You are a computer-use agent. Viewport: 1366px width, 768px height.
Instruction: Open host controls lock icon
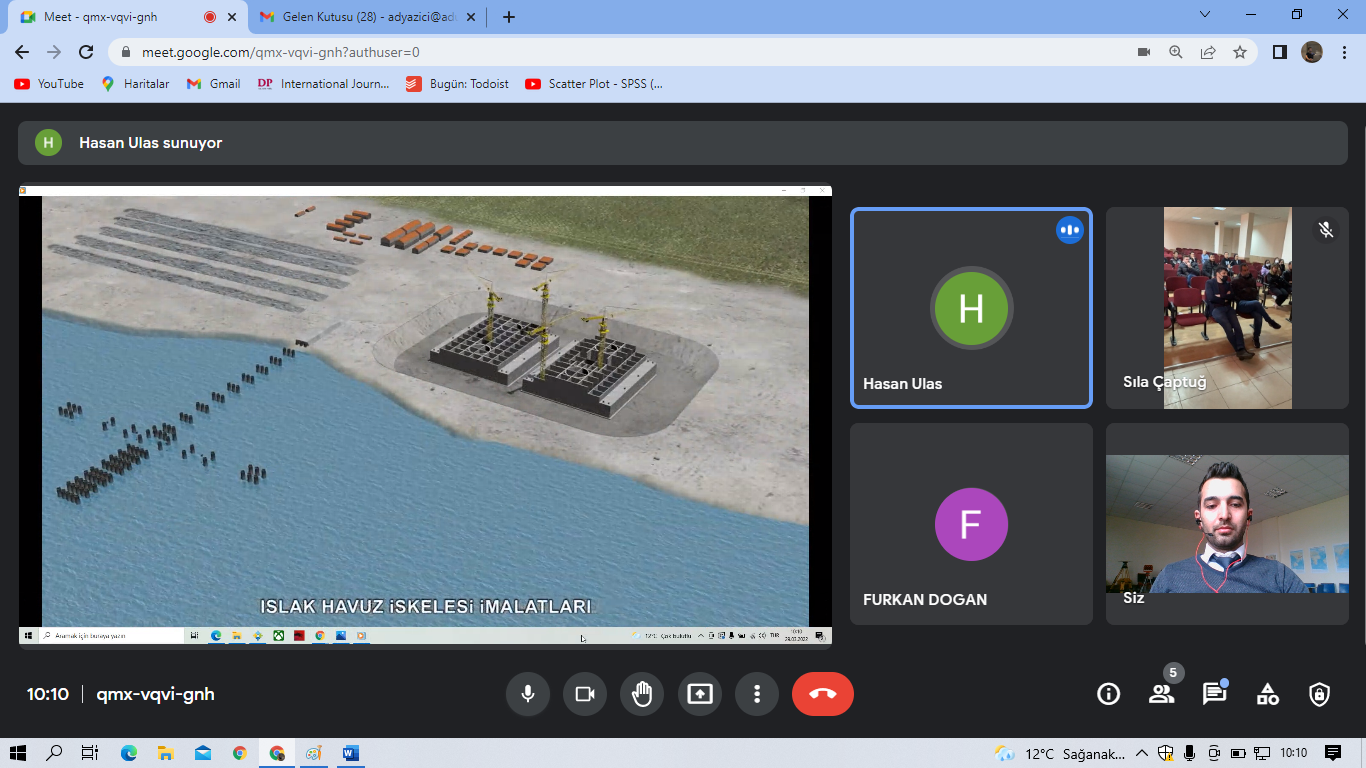1320,694
